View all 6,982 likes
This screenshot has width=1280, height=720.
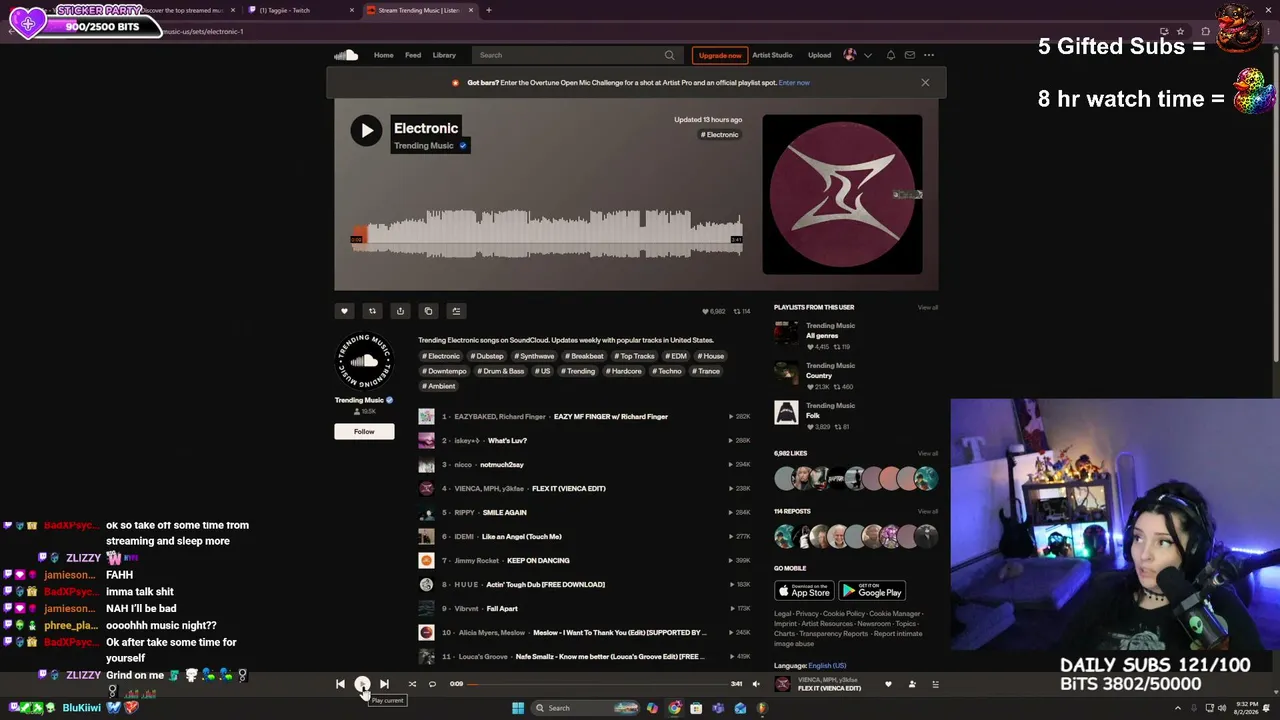click(928, 453)
